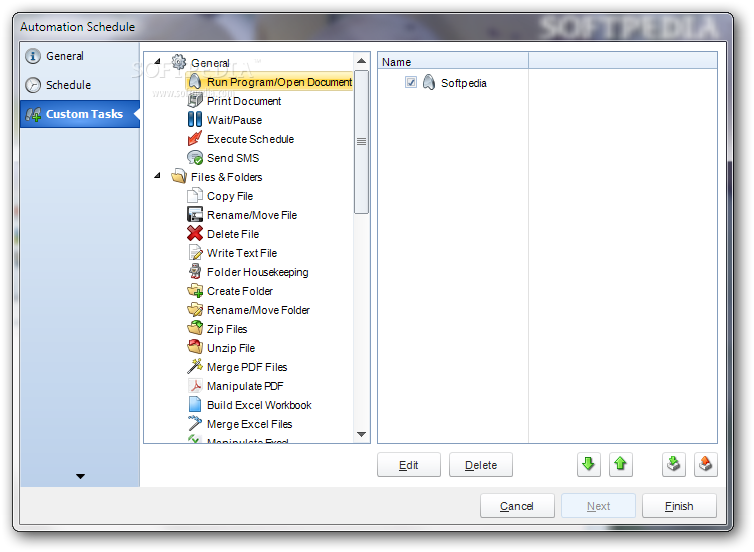Click the Merge PDF Files wand icon
The height and width of the screenshot is (552, 754).
(195, 366)
